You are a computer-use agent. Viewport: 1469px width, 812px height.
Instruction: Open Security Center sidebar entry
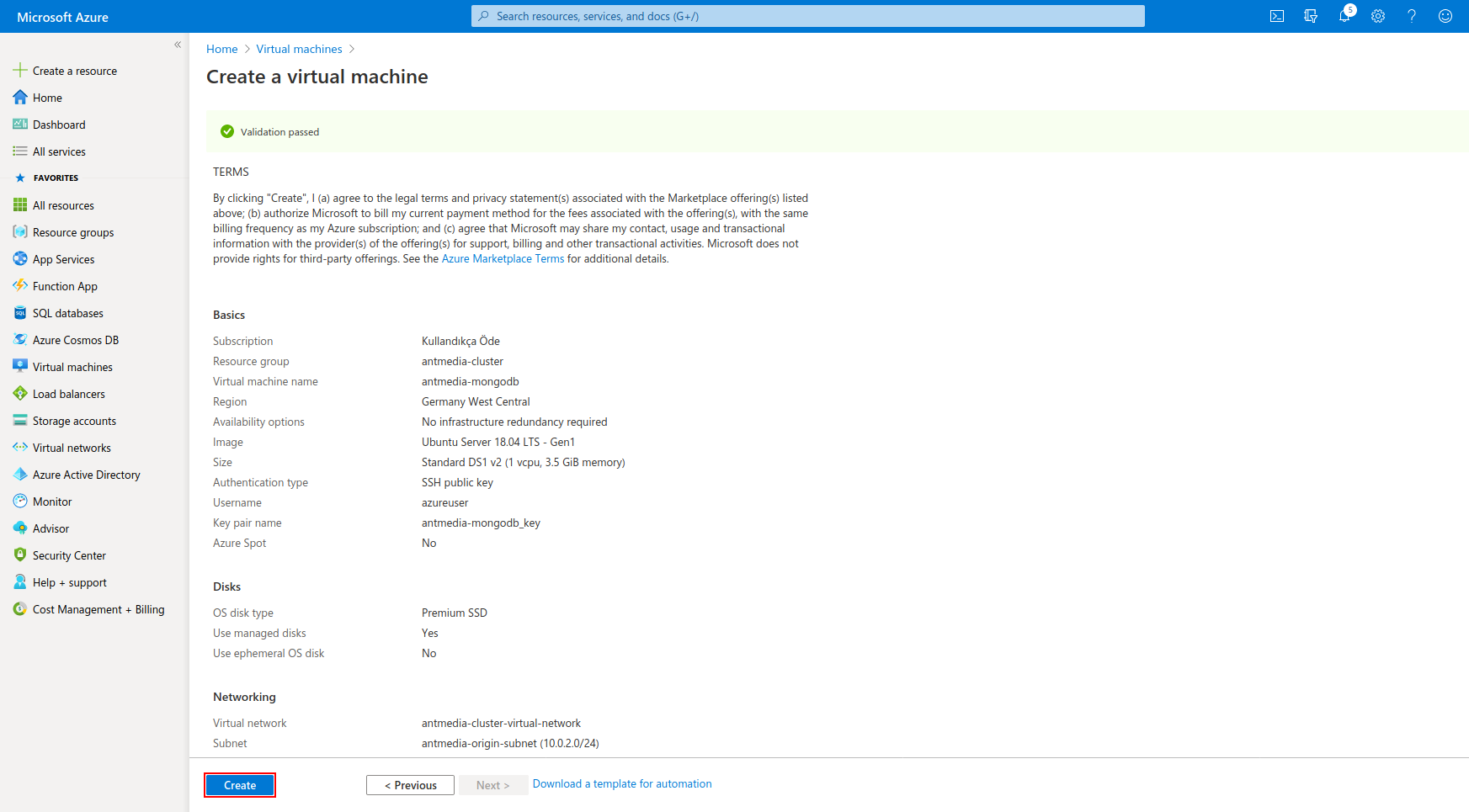pos(69,556)
